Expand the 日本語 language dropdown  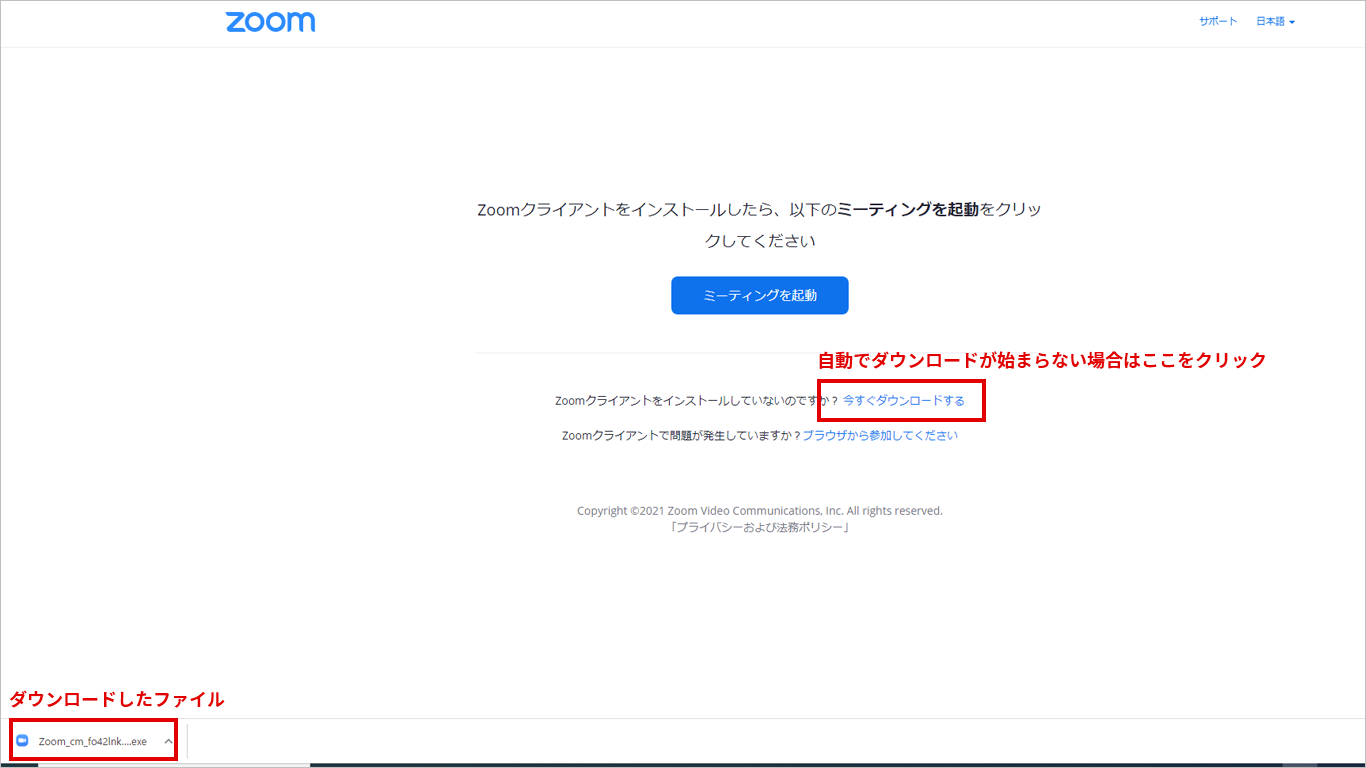point(1275,21)
